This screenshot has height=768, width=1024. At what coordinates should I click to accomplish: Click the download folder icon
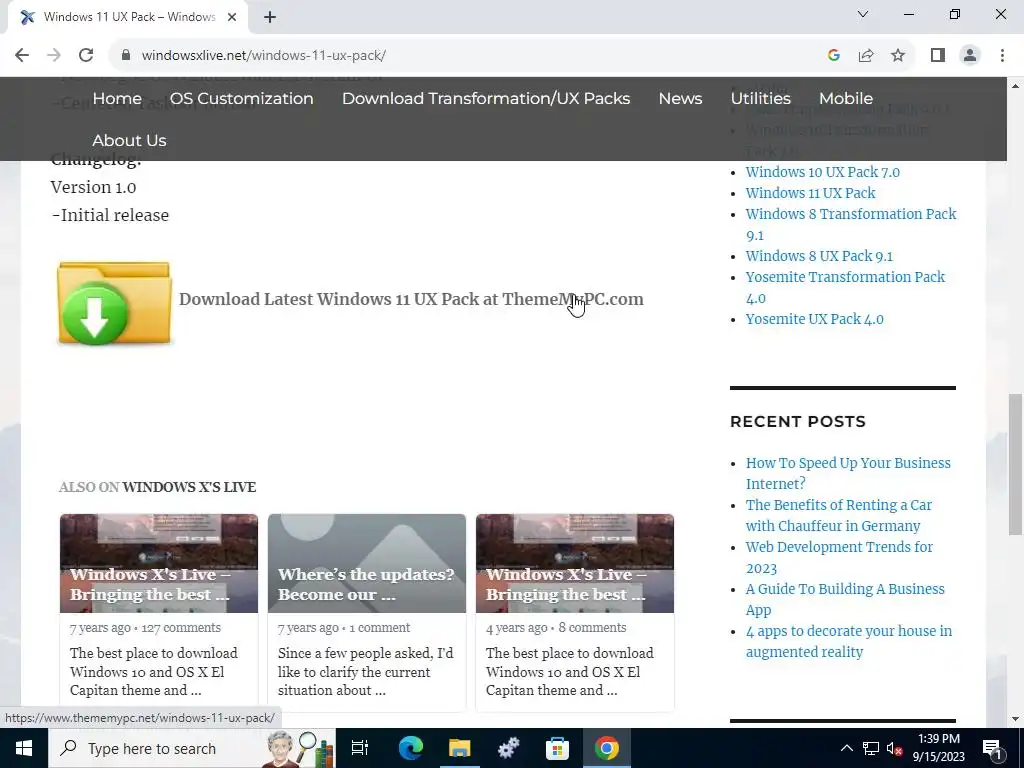pos(114,302)
